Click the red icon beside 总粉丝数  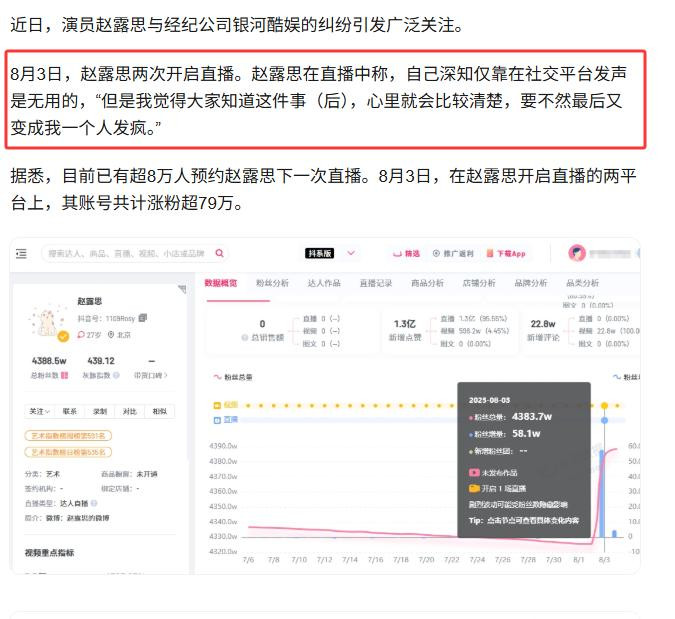(x=64, y=375)
